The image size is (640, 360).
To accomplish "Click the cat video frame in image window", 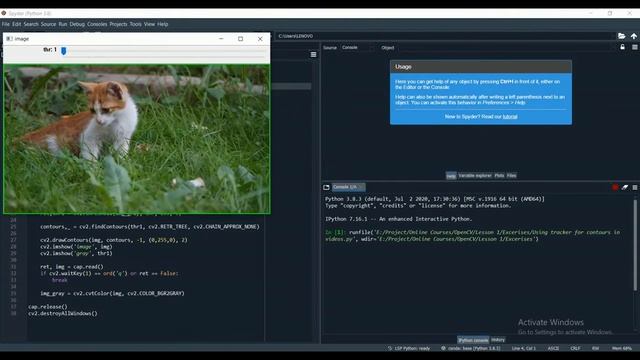I will (136, 139).
